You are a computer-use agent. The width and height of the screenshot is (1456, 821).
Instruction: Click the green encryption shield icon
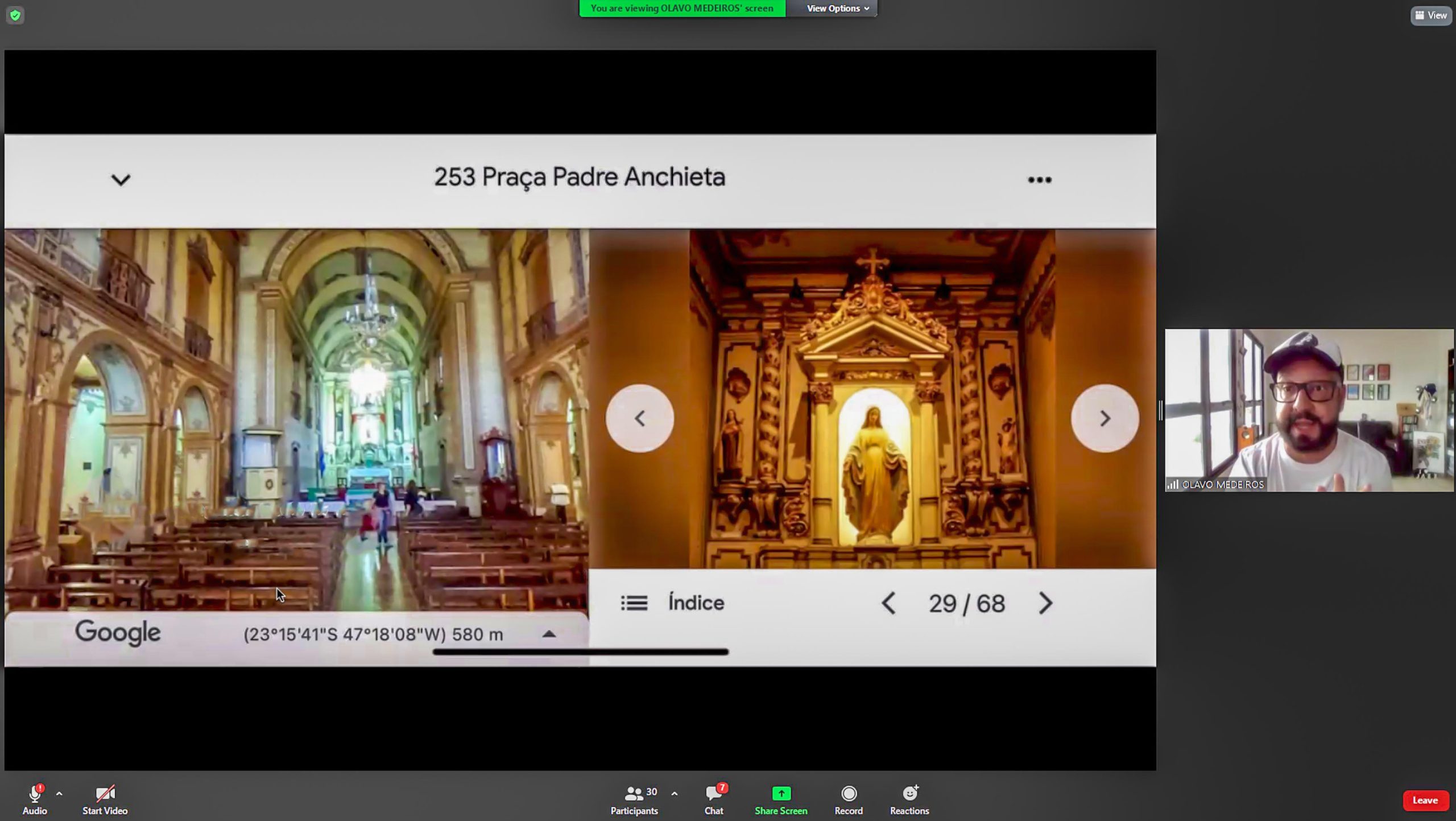(15, 15)
